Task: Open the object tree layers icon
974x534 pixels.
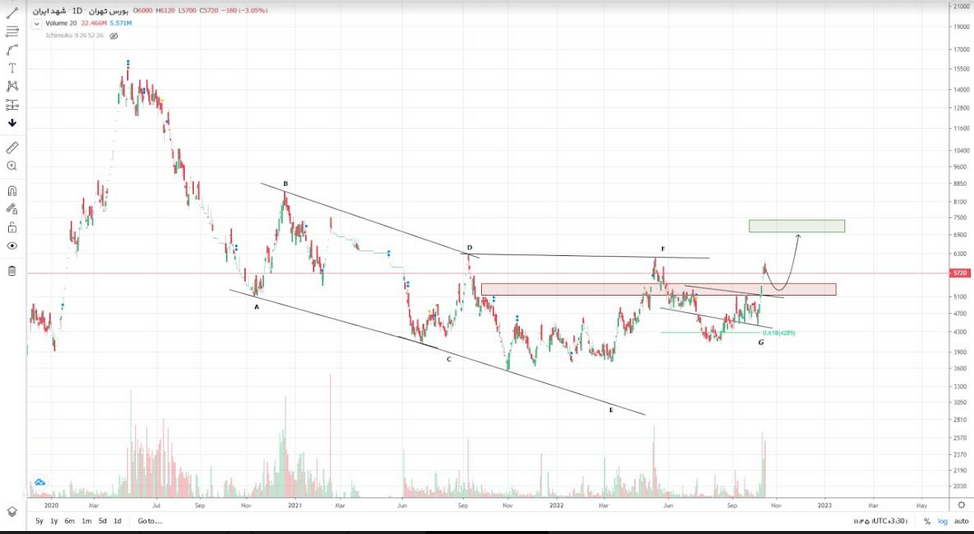Action: tap(12, 511)
